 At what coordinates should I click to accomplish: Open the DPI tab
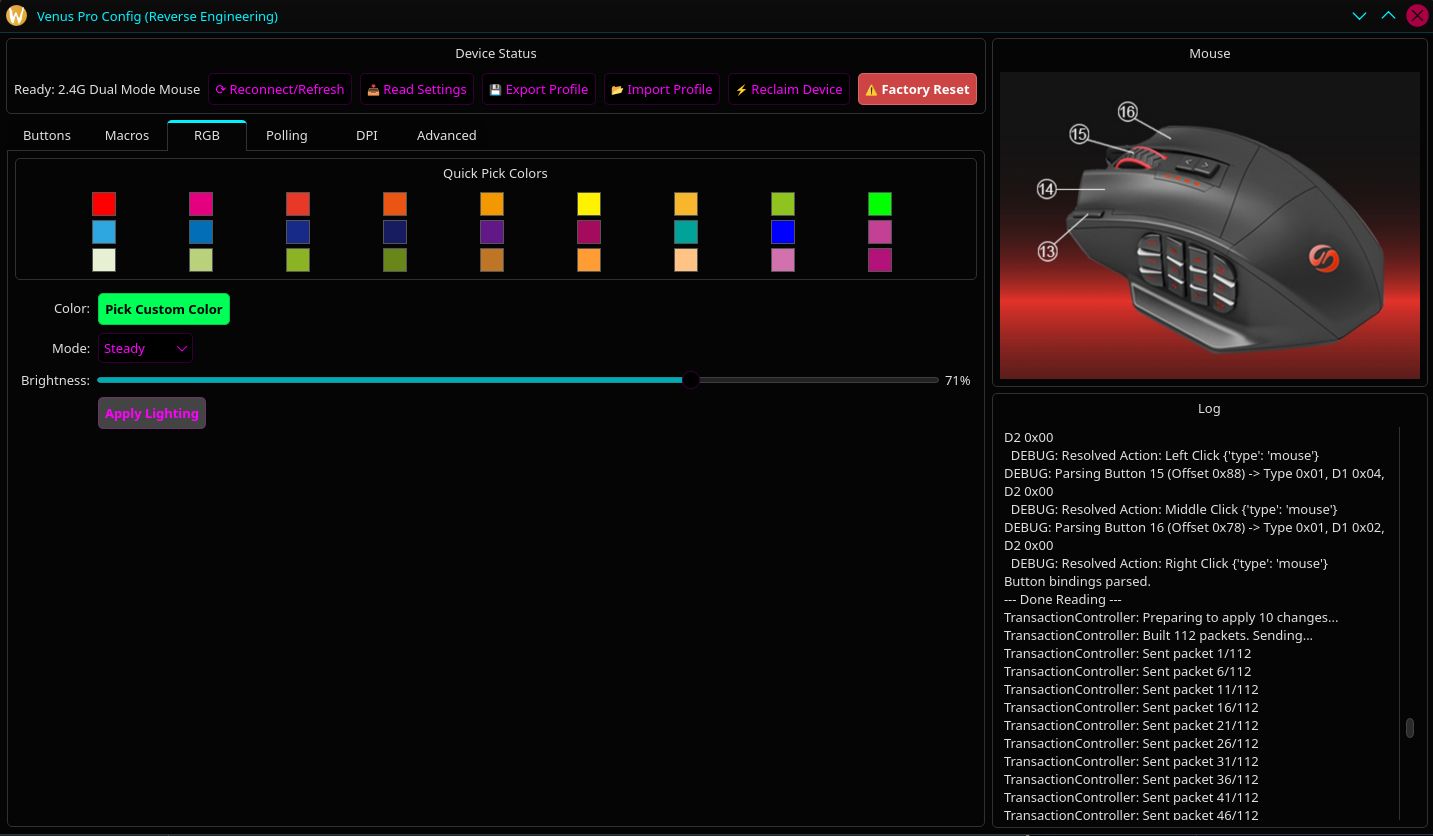367,135
